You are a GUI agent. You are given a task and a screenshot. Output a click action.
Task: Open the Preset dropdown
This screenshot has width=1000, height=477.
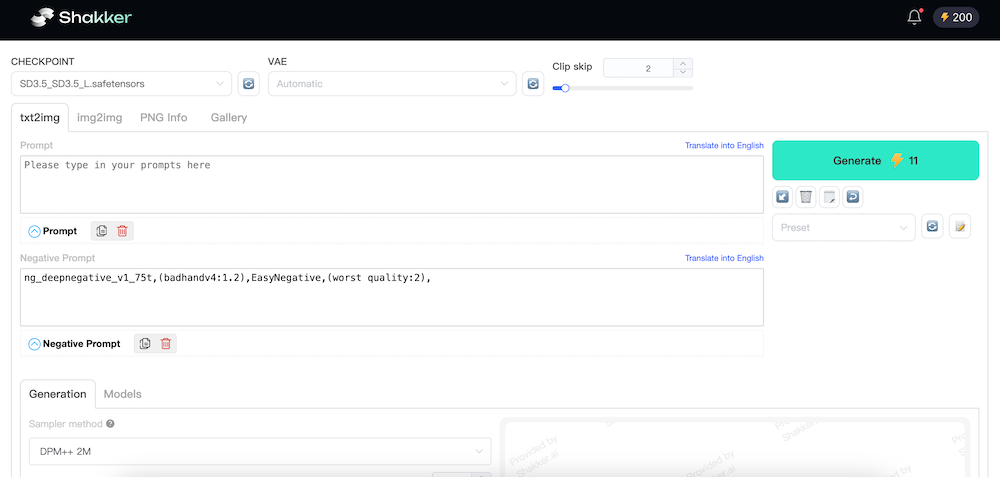coord(844,228)
